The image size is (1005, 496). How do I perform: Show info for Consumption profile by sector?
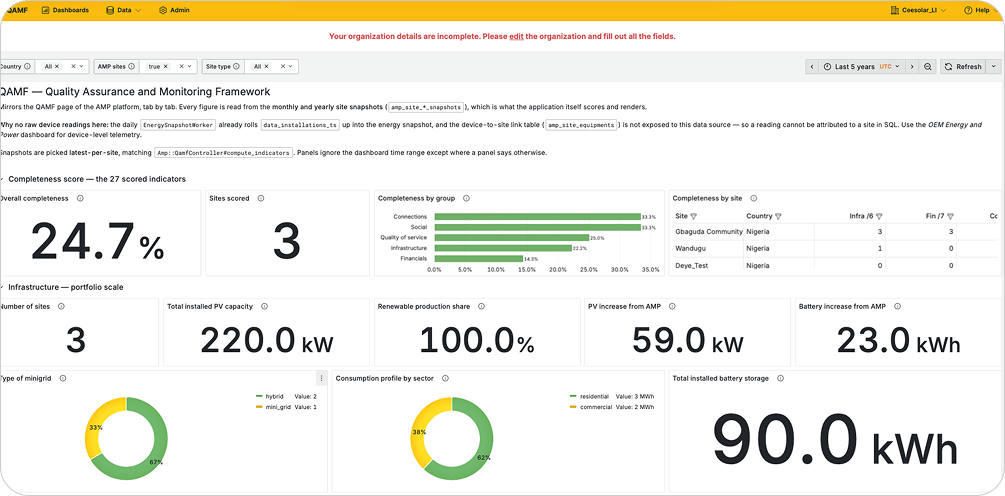click(445, 379)
